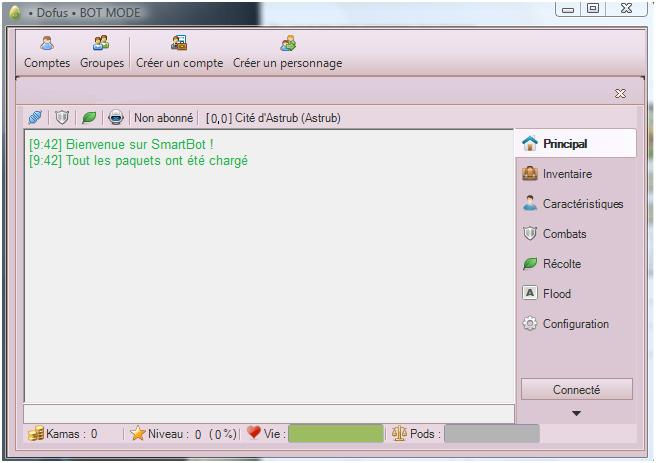Minimize the Dofus BOT MODE window
Viewport: 656px width, 463px height.
(568, 9)
